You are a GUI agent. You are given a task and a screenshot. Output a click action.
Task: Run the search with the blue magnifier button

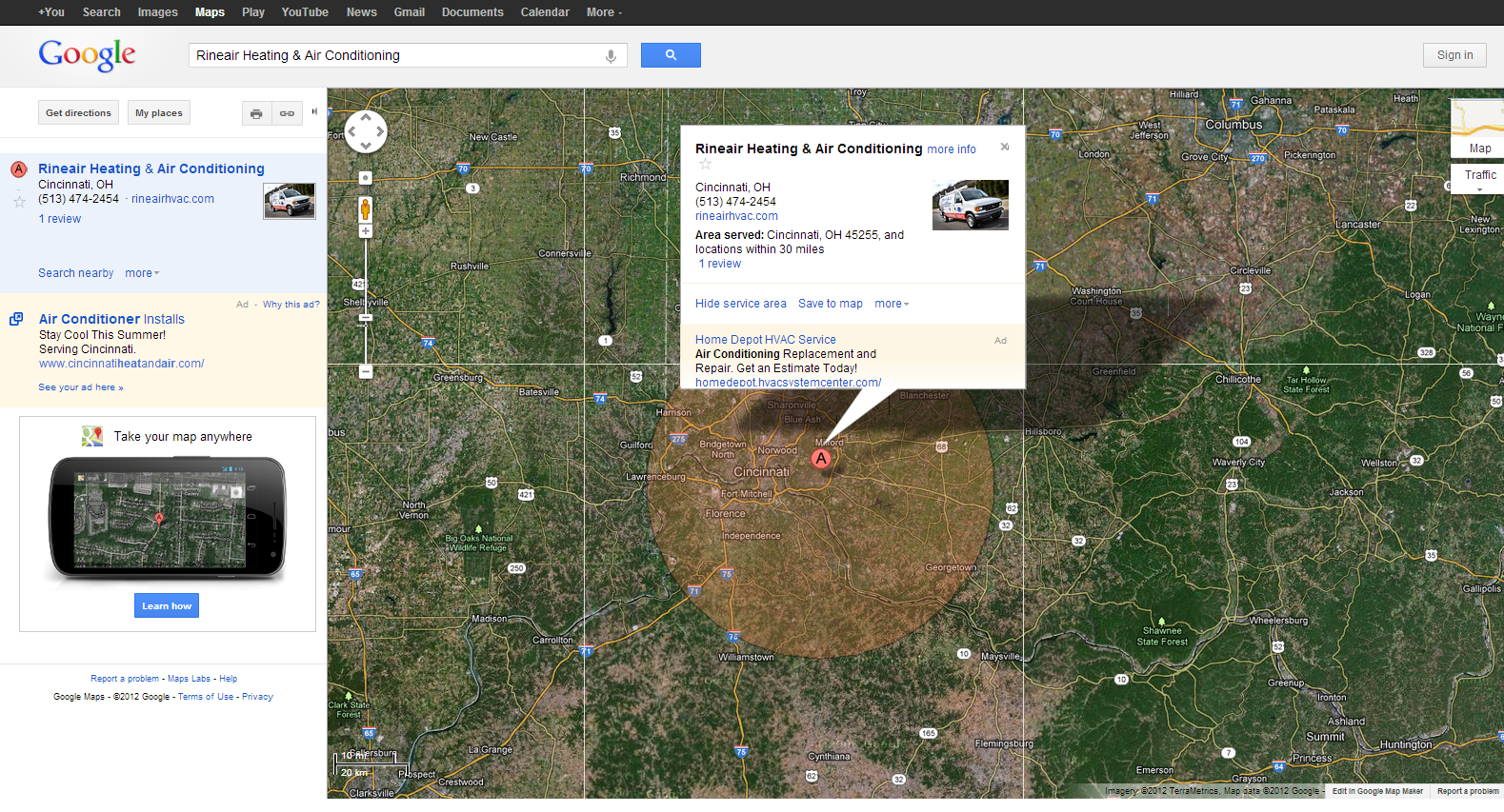pos(671,55)
